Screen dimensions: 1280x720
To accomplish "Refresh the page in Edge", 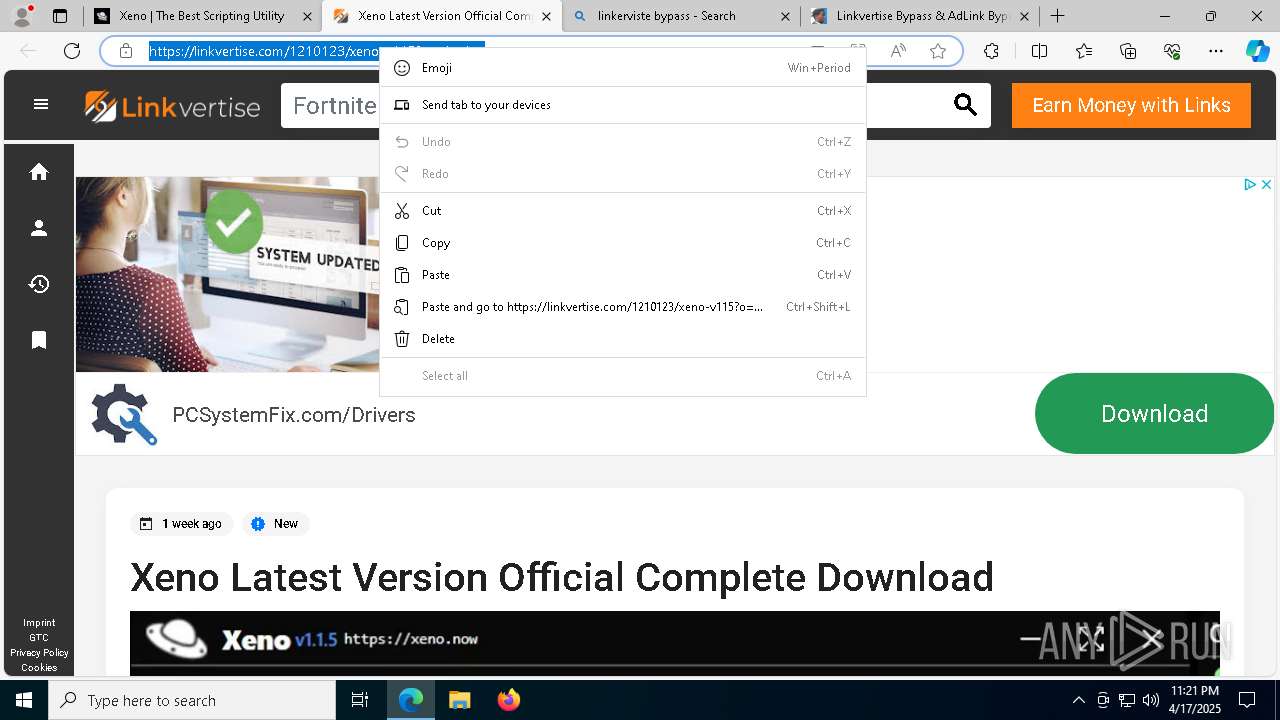I will [x=72, y=51].
